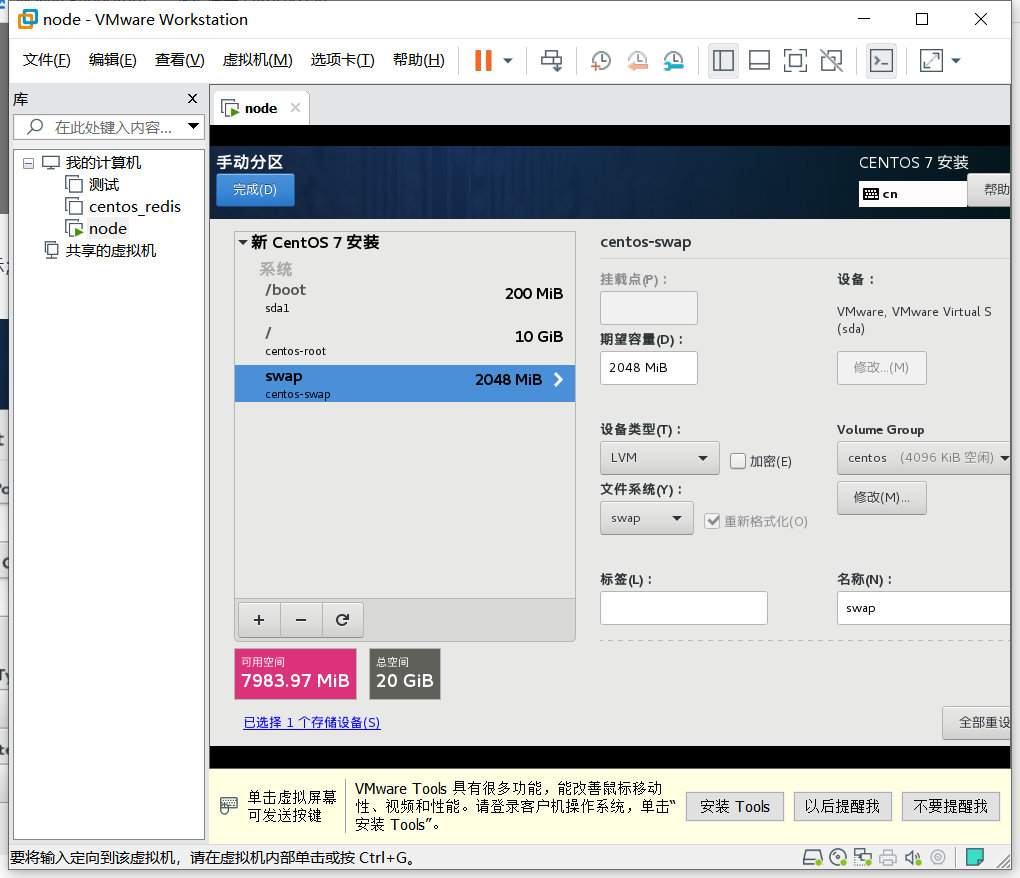Add a new mount point with plus
Screen dimensions: 1020x878
[x=259, y=620]
